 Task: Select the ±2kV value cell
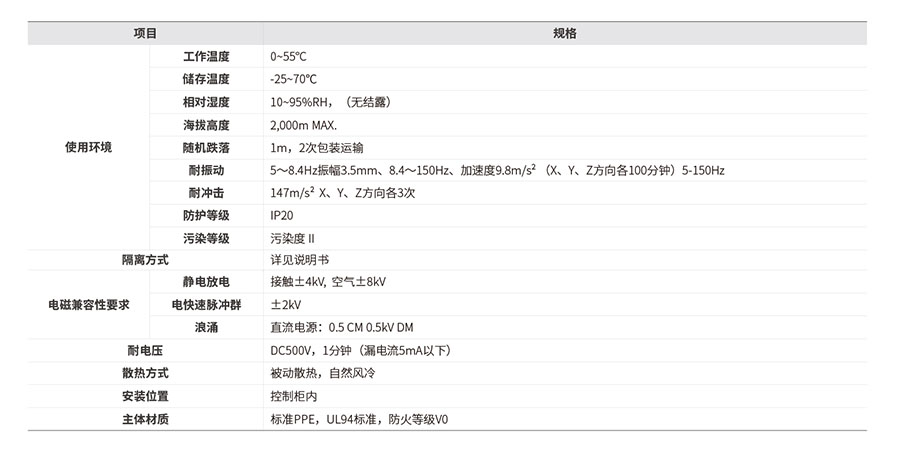pos(286,304)
